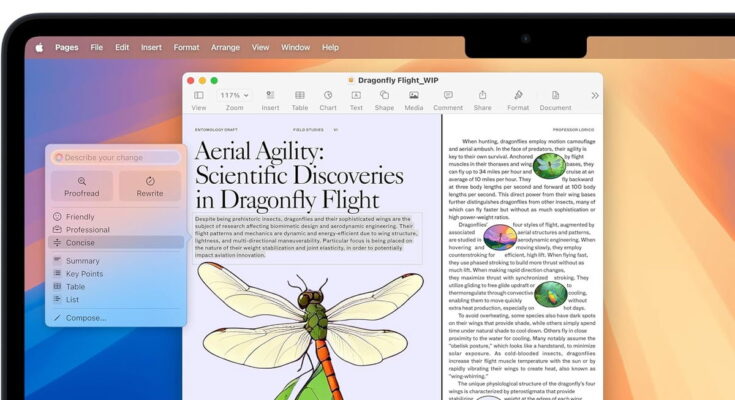Select the bottom oval green insect image

[550, 294]
